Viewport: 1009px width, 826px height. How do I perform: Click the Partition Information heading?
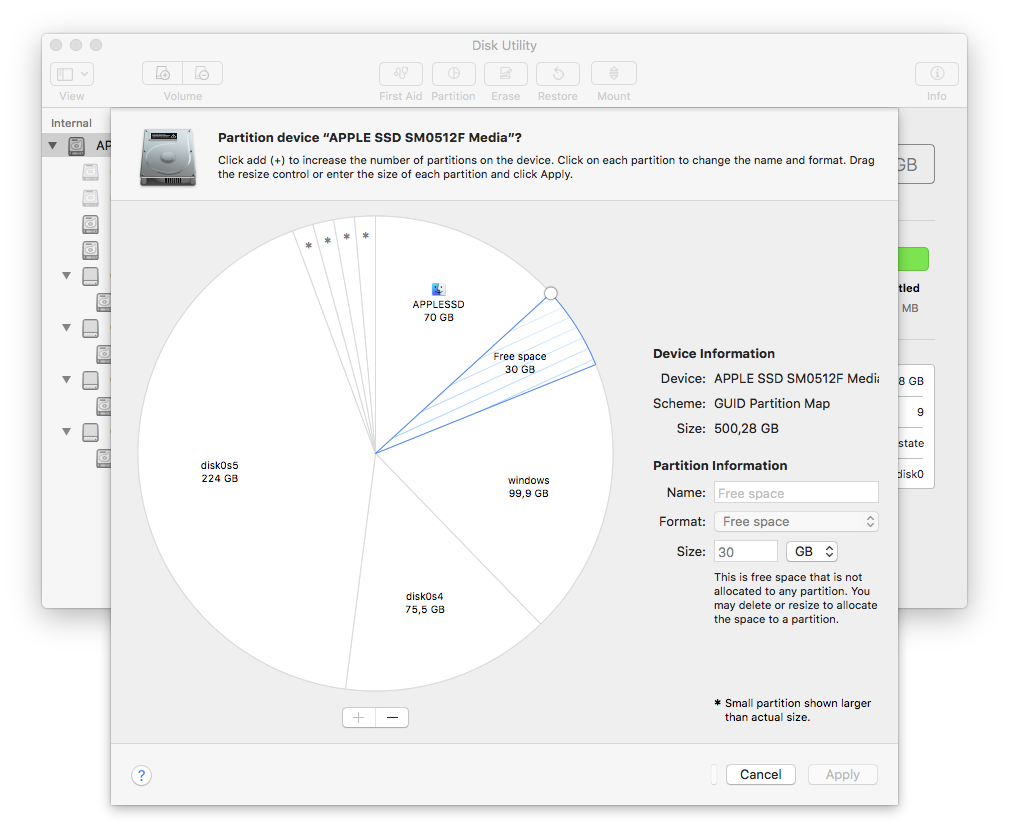point(720,465)
